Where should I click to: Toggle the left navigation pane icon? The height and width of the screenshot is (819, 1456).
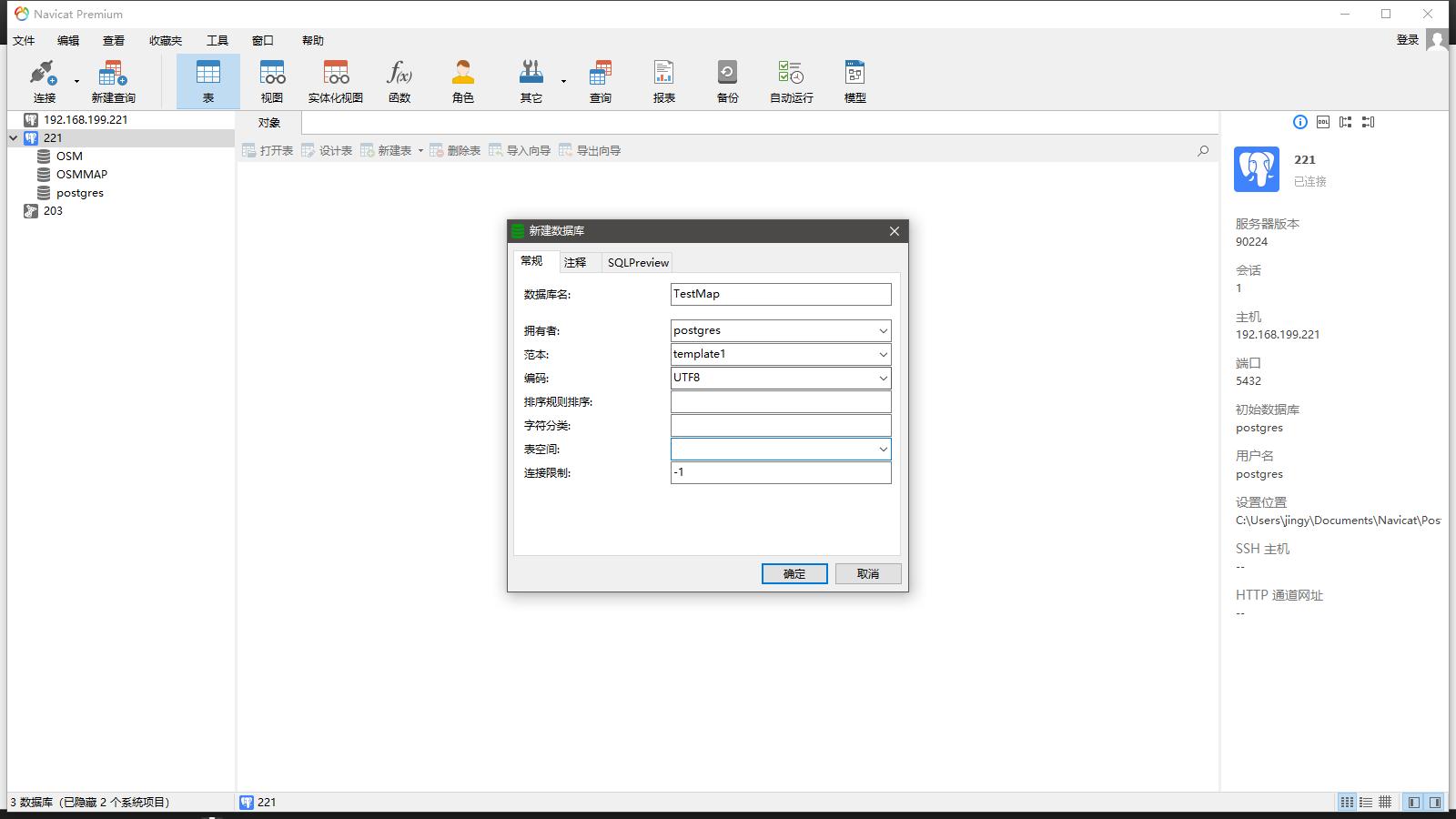[x=1413, y=802]
